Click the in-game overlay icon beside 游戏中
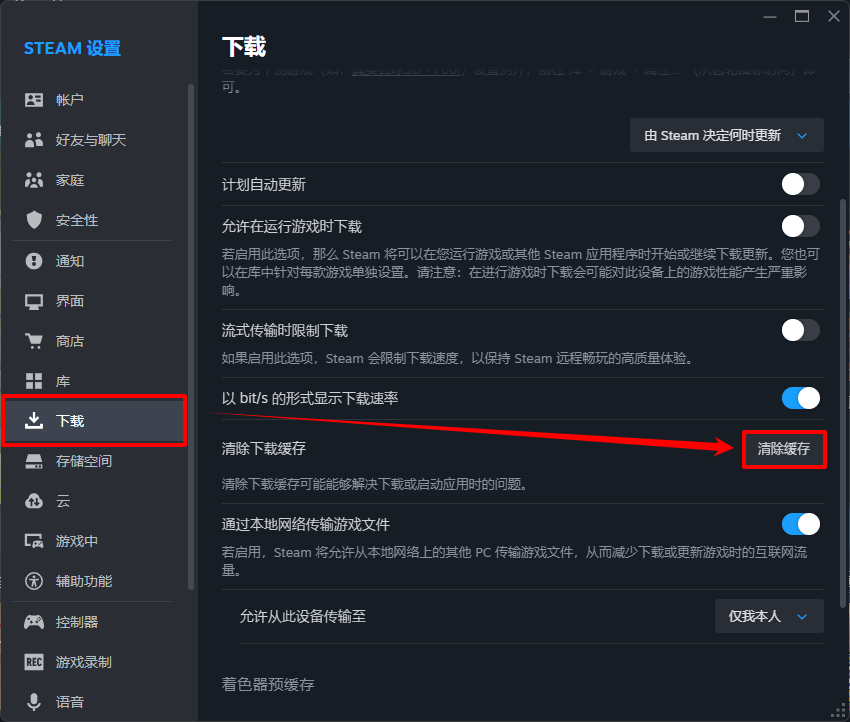 click(34, 541)
